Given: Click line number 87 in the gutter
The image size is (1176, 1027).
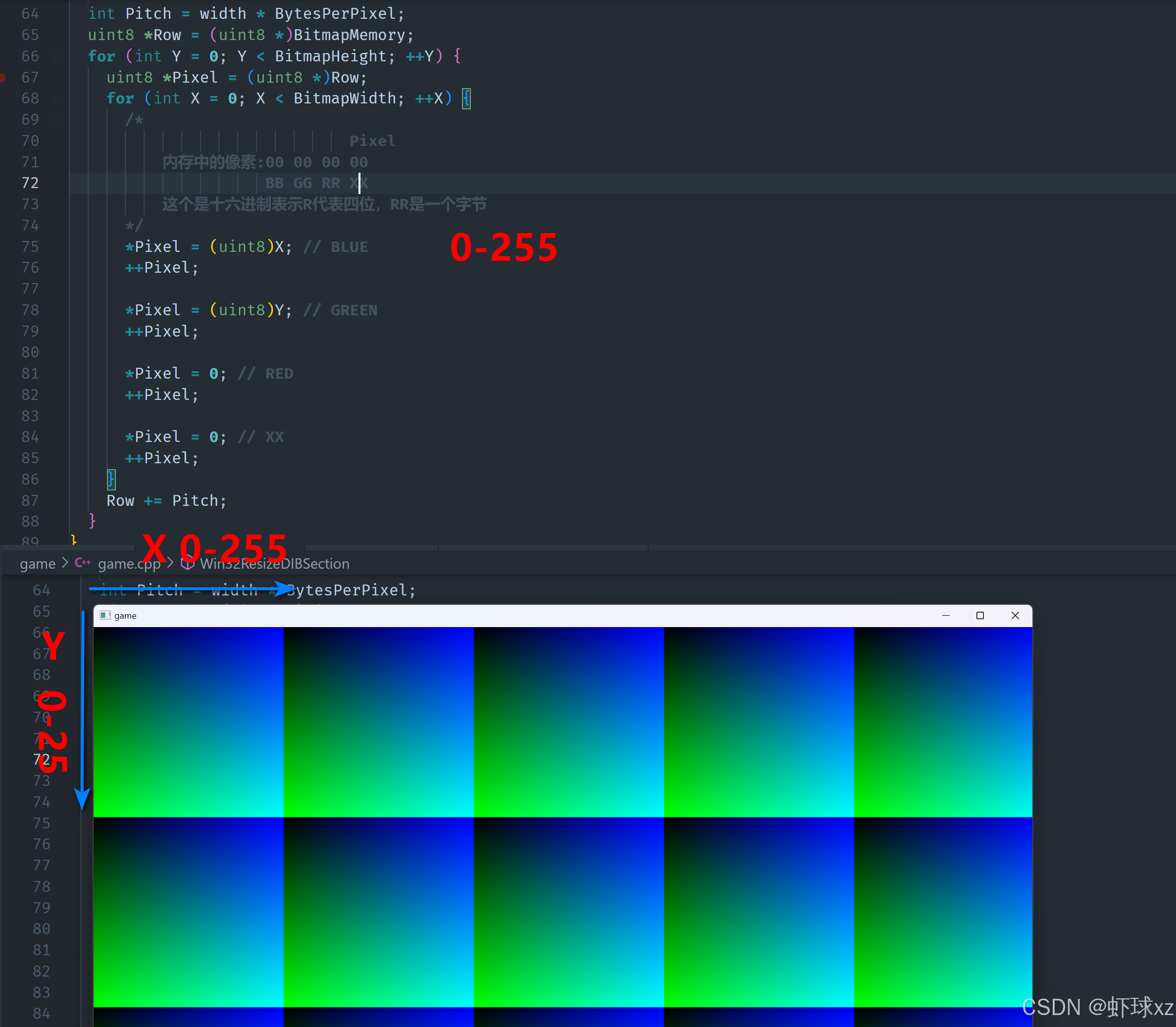Looking at the screenshot, I should point(30,501).
